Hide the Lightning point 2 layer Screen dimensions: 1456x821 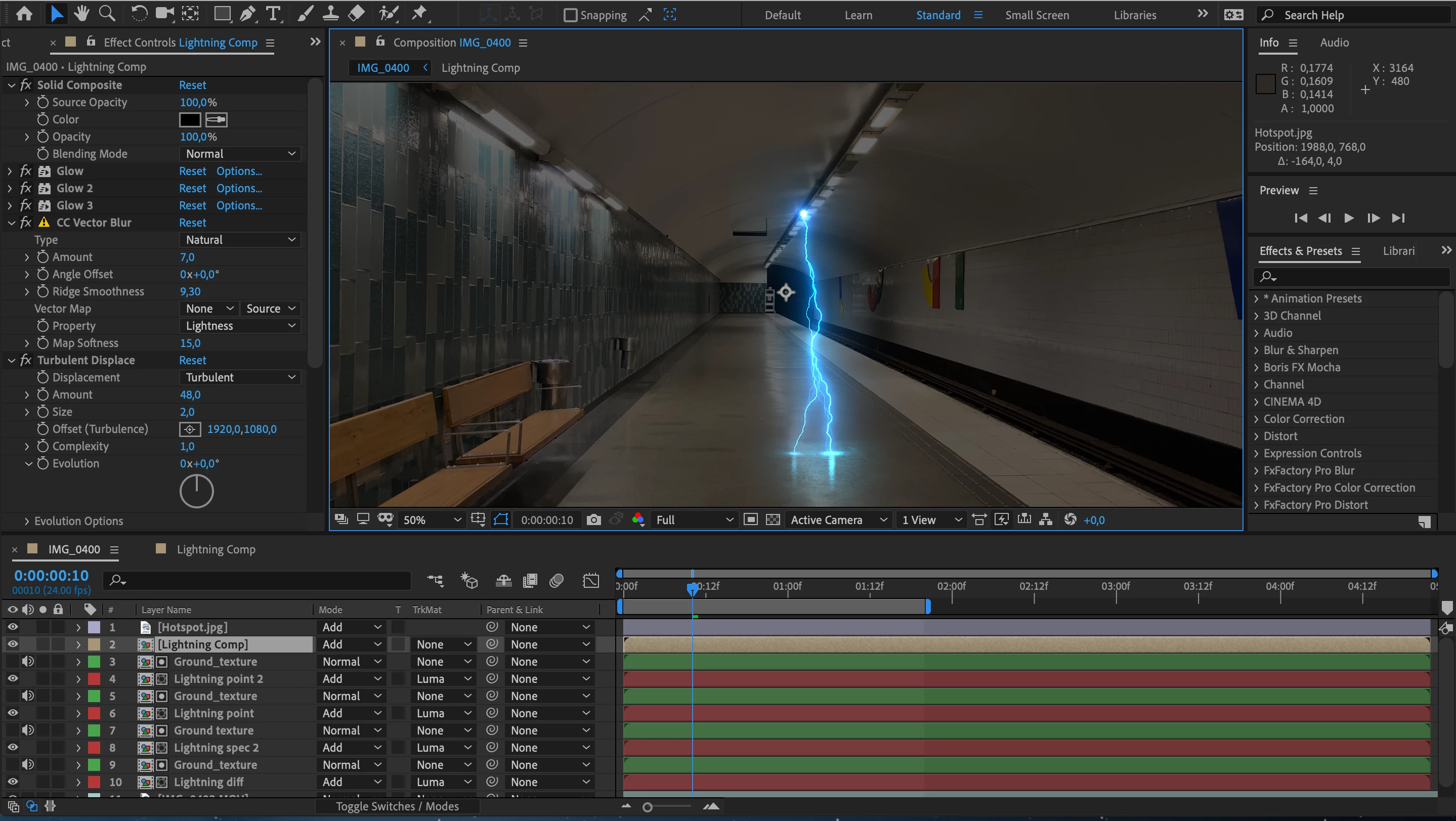pos(13,678)
